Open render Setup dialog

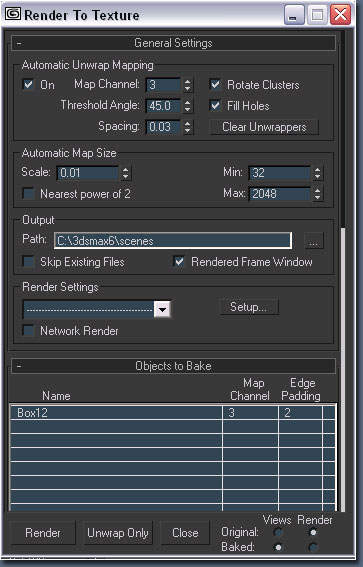click(249, 307)
